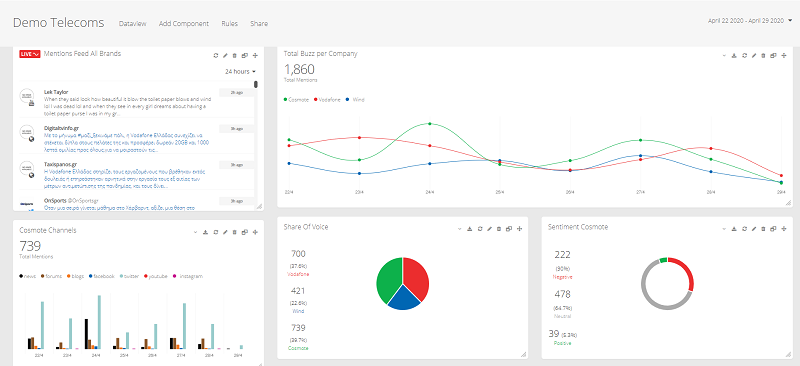800x366 pixels.
Task: Refresh the Total Buzz per Company widget
Action: [x=744, y=55]
